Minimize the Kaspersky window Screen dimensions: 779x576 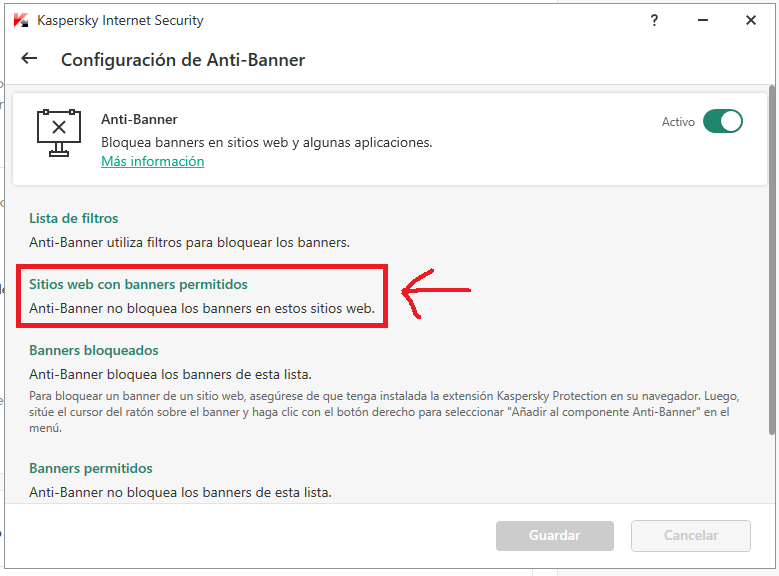point(702,20)
